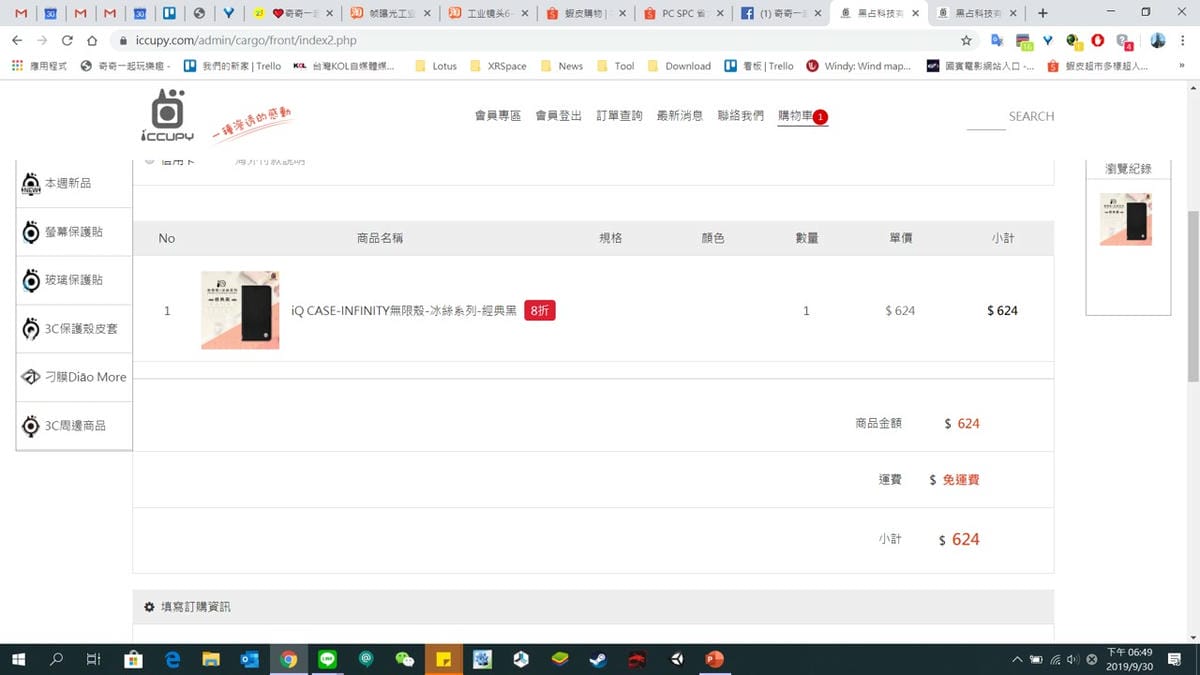Select 3C周邊商品 sidebar category
This screenshot has width=1200, height=675.
74,425
